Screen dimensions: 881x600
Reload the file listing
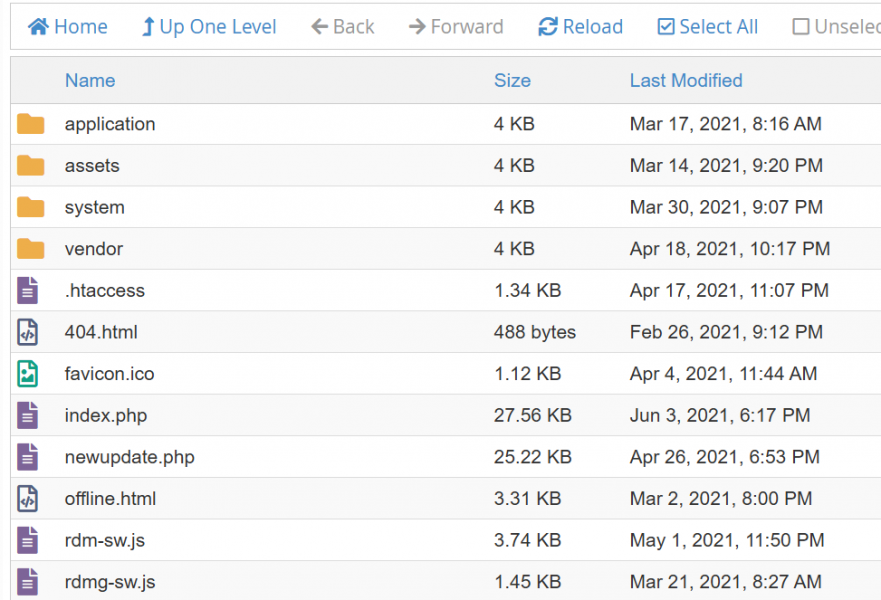click(580, 27)
